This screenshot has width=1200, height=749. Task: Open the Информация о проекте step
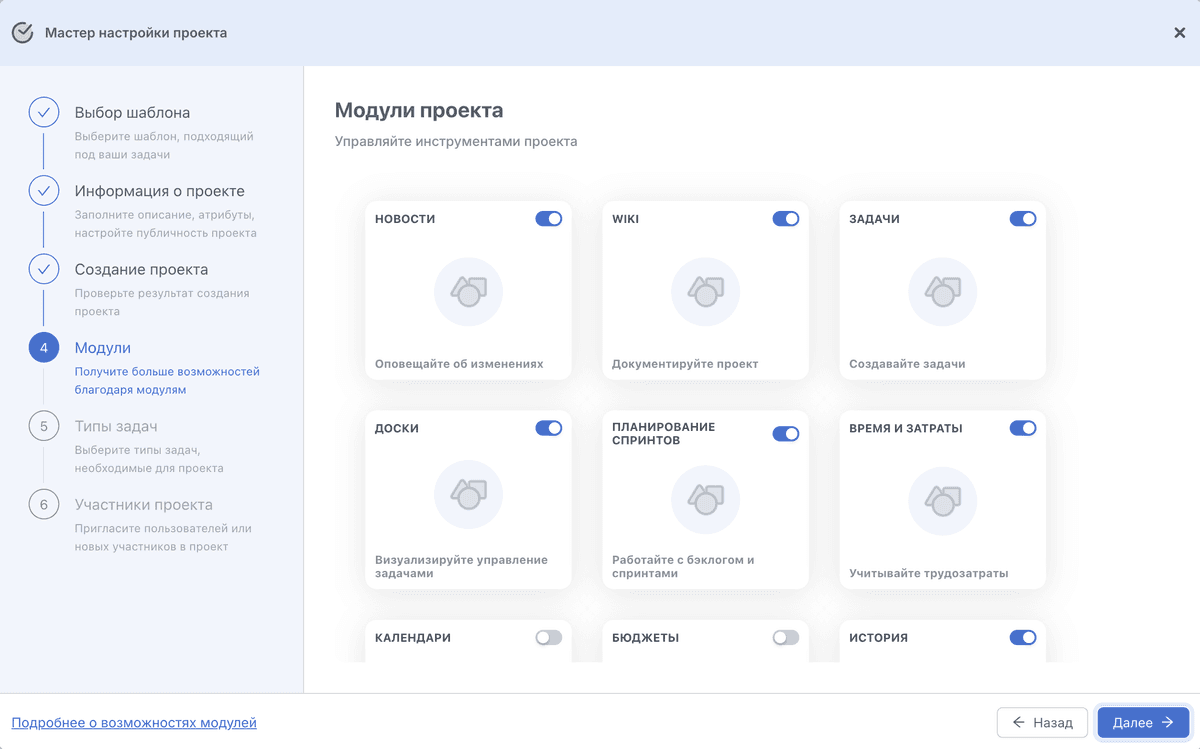[160, 191]
